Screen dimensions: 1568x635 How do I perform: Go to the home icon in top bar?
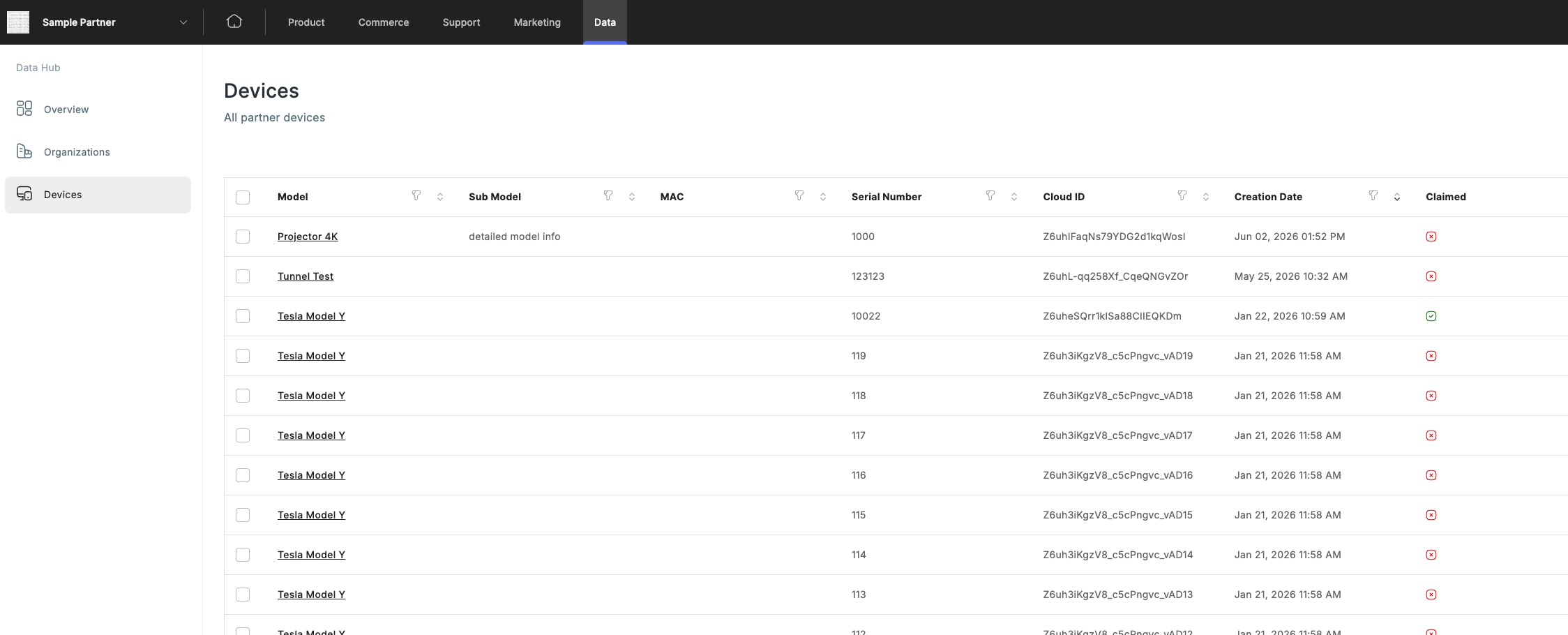click(x=234, y=22)
